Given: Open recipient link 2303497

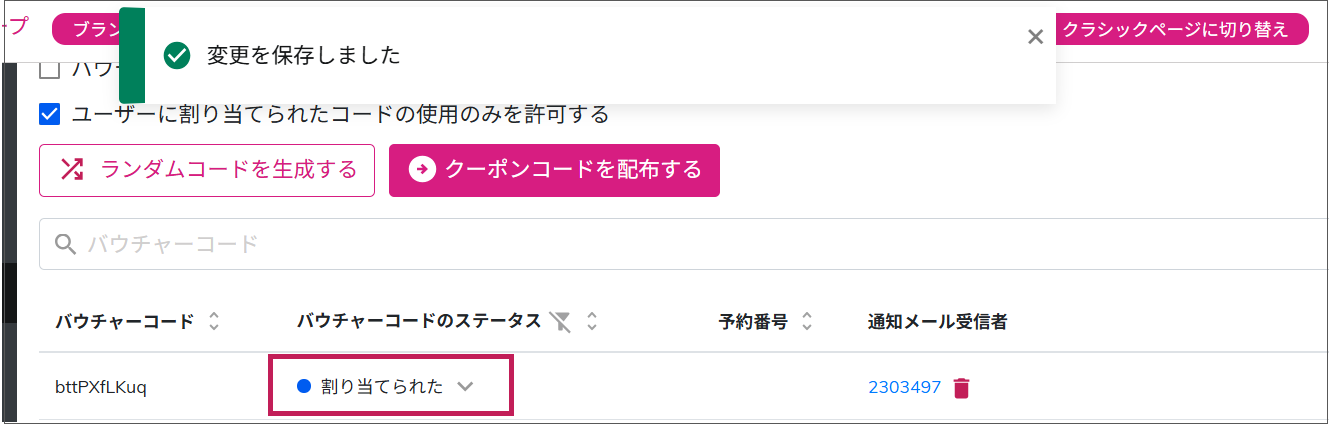Looking at the screenshot, I should coord(904,387).
